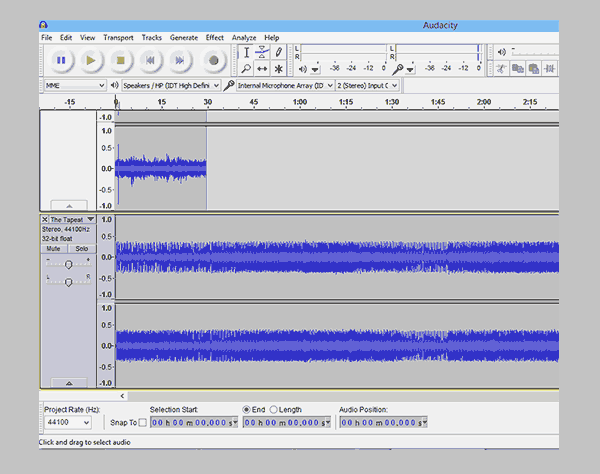Viewport: 600px width, 474px height.
Task: Select the Length radio button
Action: [x=273, y=410]
